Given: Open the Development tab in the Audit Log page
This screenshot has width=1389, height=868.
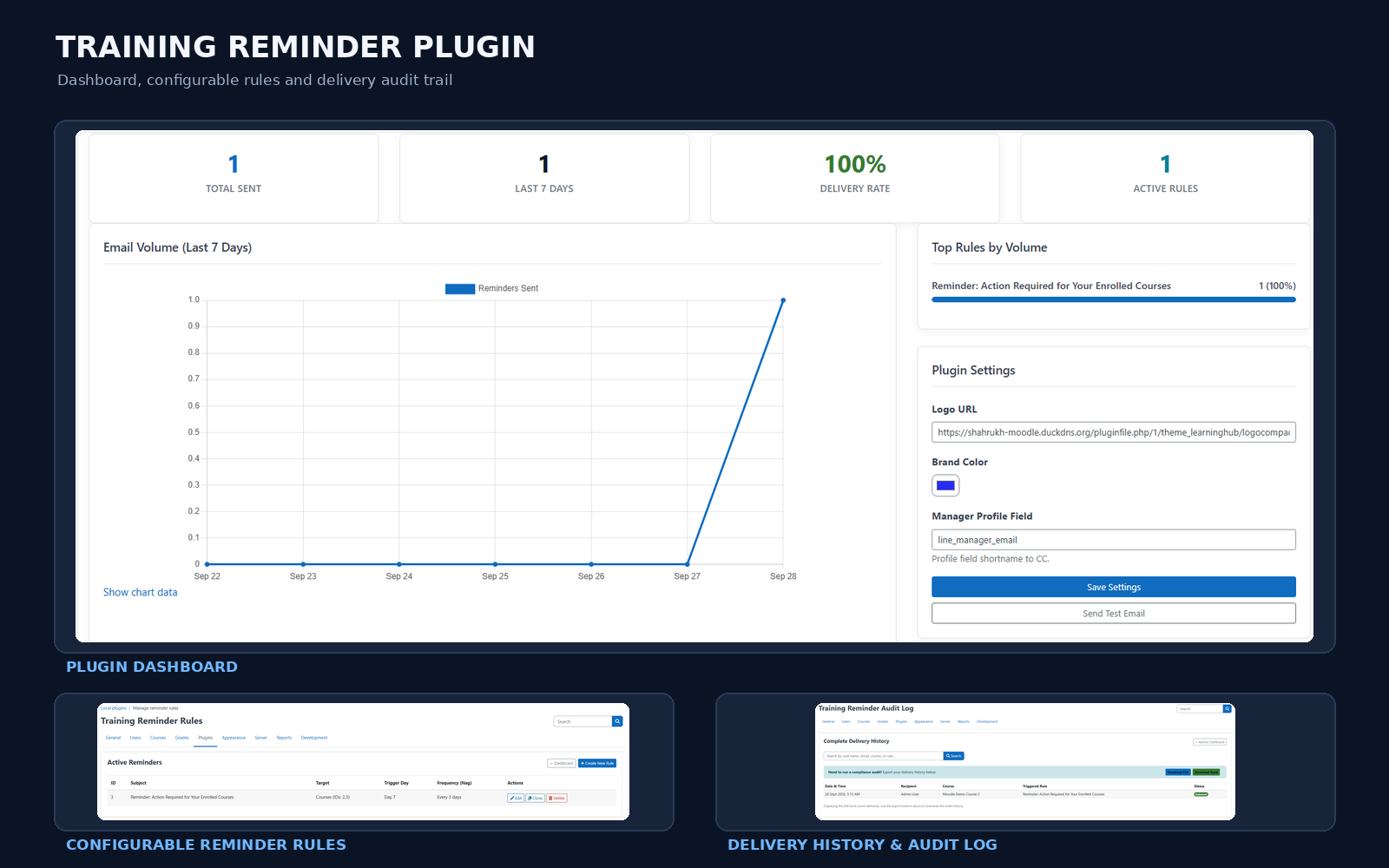Looking at the screenshot, I should pyautogui.click(x=987, y=721).
